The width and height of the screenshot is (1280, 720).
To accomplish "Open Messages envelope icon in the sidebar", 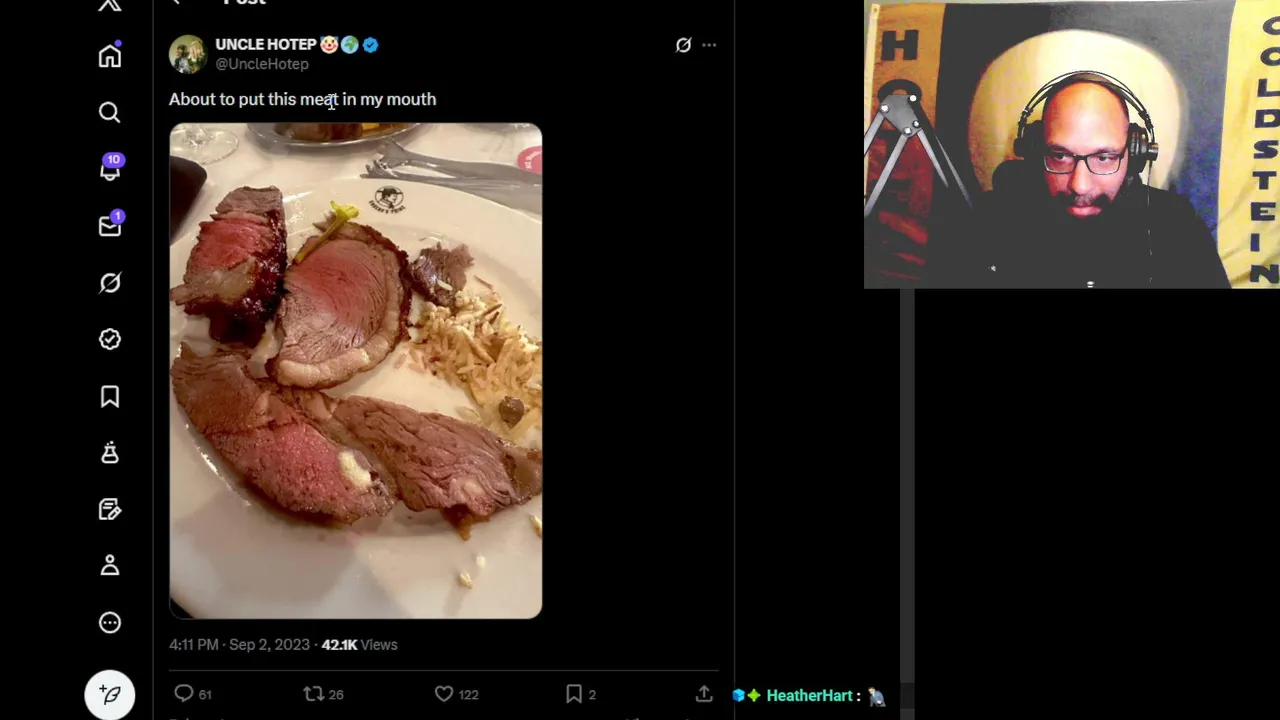I will click(x=110, y=226).
